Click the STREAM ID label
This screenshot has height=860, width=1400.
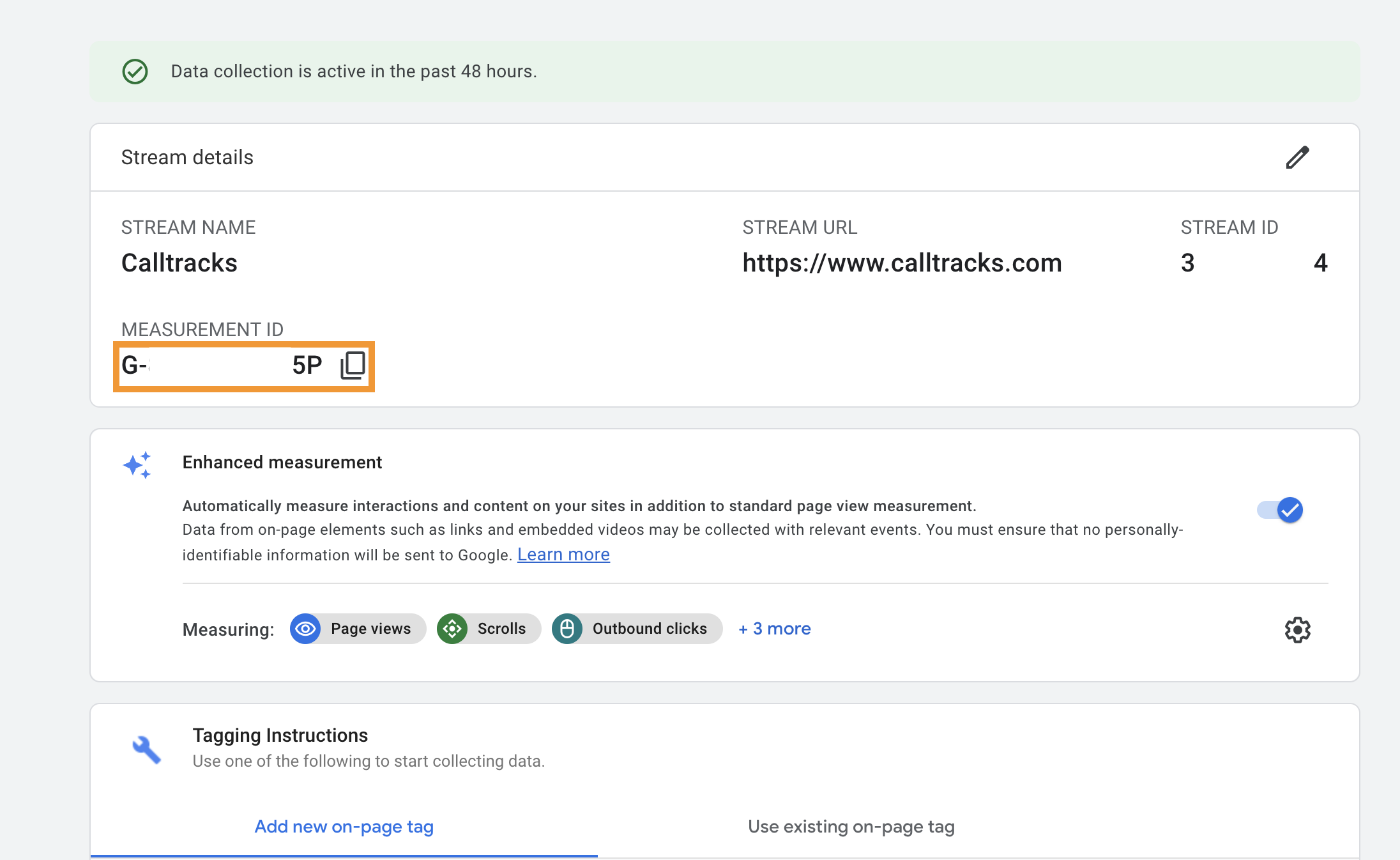pyautogui.click(x=1229, y=227)
